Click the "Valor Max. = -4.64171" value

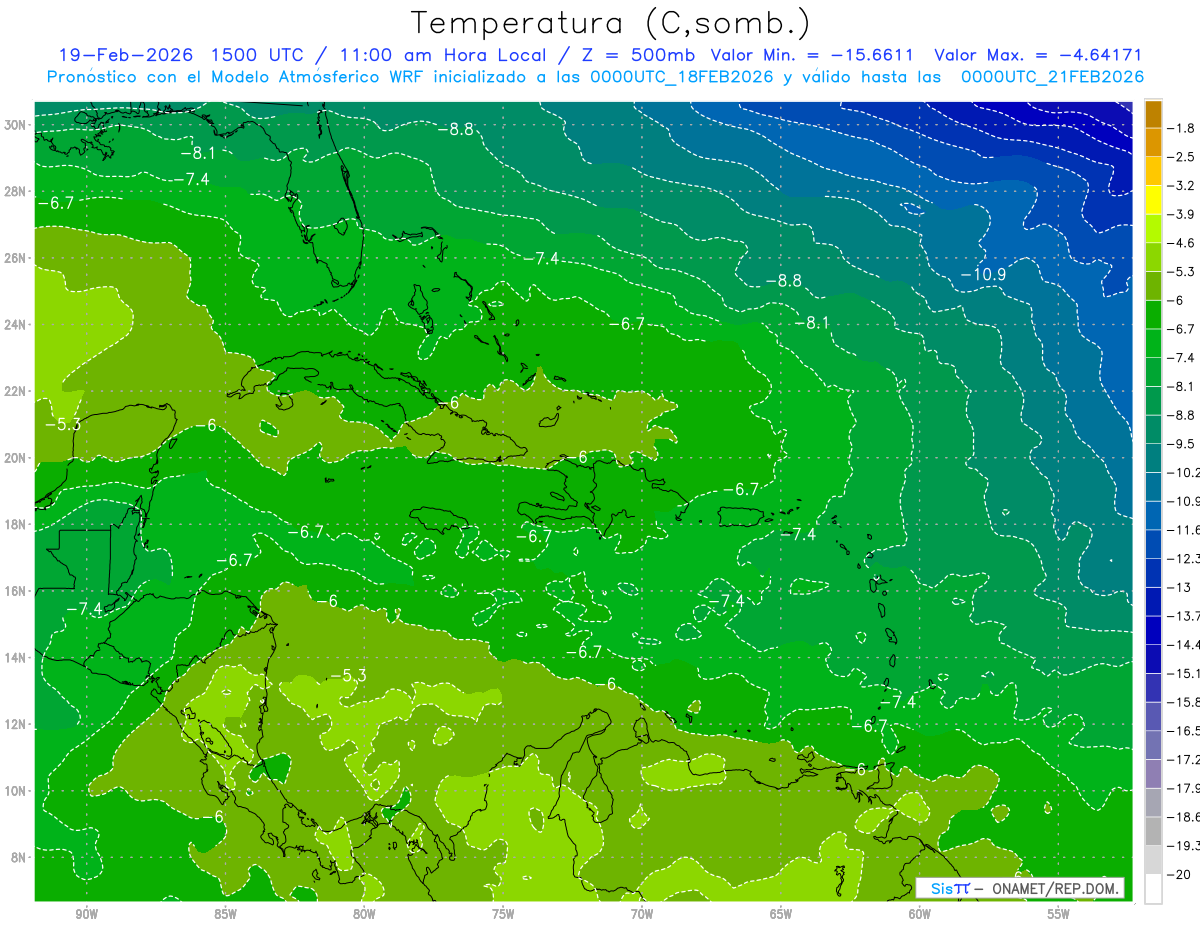pyautogui.click(x=1038, y=55)
